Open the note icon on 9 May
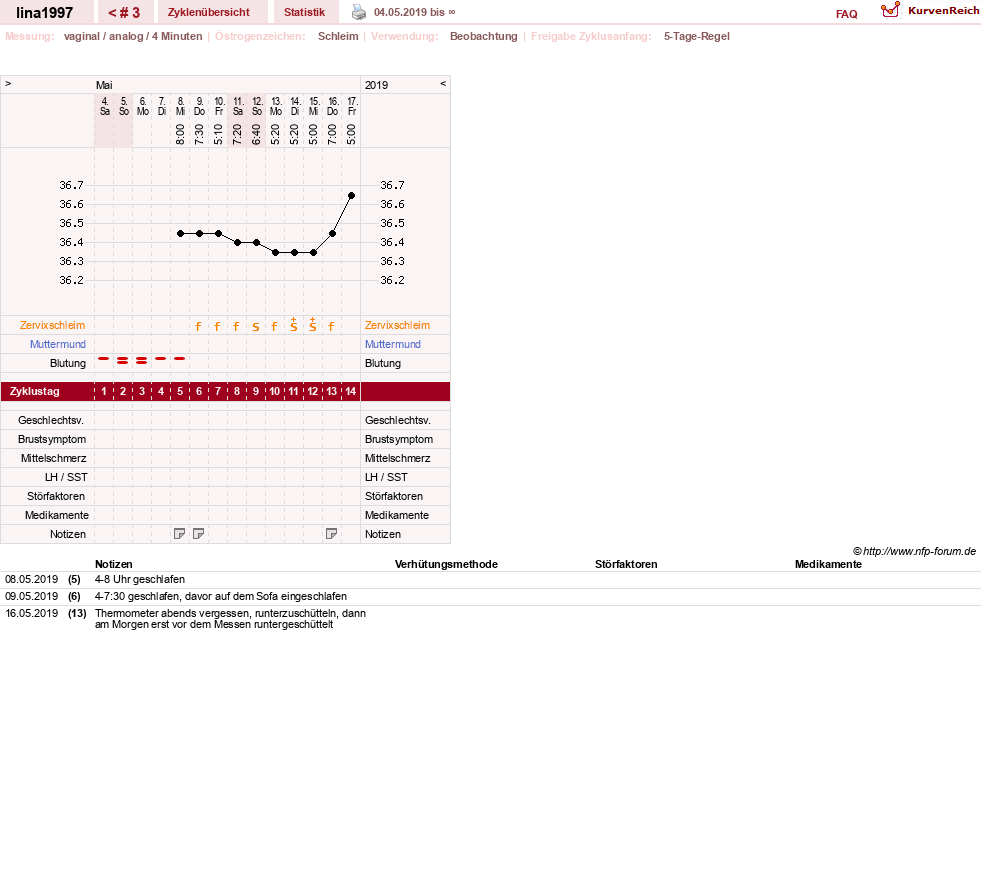This screenshot has width=981, height=877. click(x=198, y=534)
